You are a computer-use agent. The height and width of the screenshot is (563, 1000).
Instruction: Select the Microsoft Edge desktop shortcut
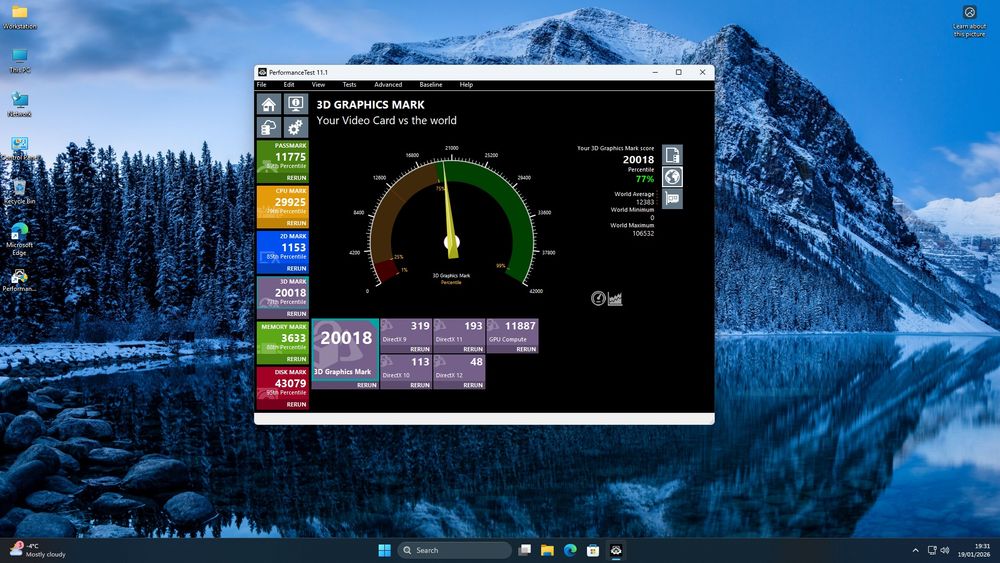[20, 238]
